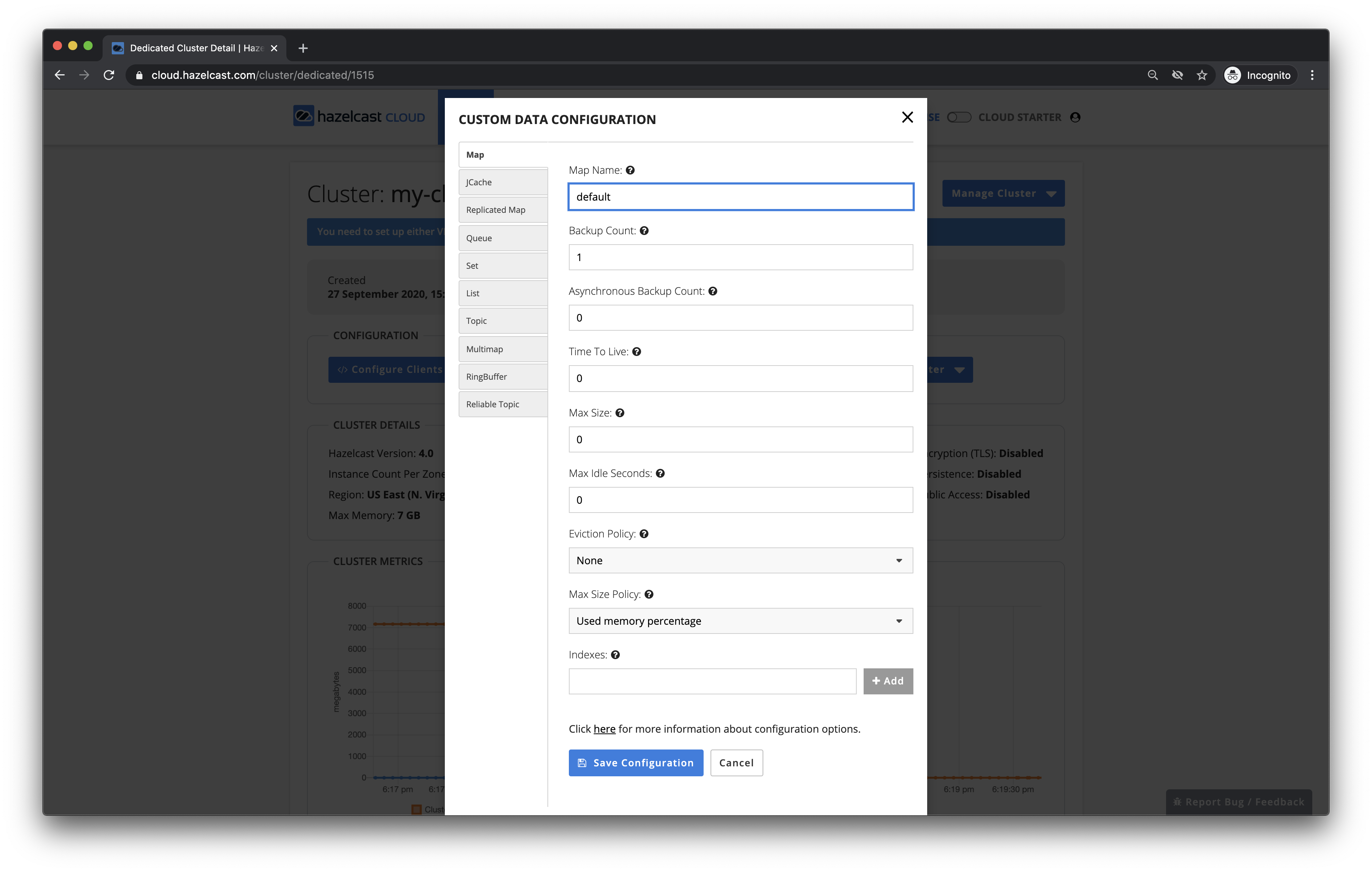Reload the page

[109, 75]
